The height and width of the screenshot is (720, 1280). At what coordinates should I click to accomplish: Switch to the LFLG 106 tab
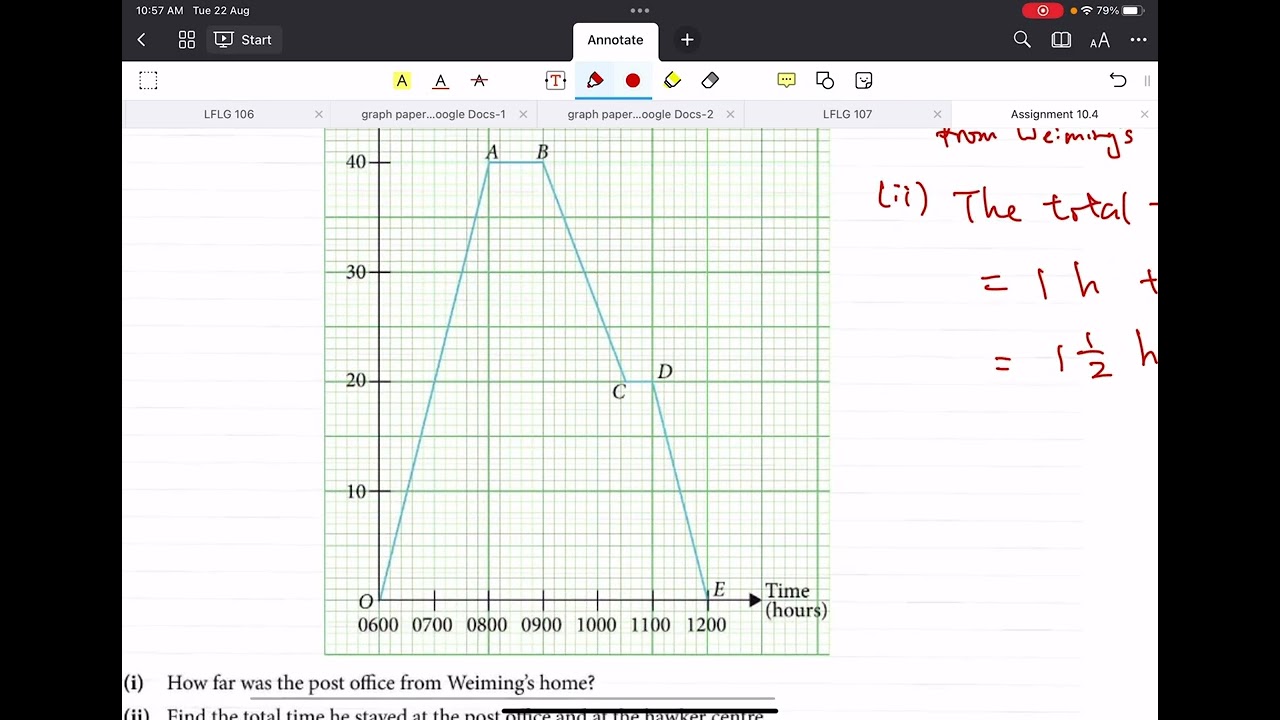229,114
